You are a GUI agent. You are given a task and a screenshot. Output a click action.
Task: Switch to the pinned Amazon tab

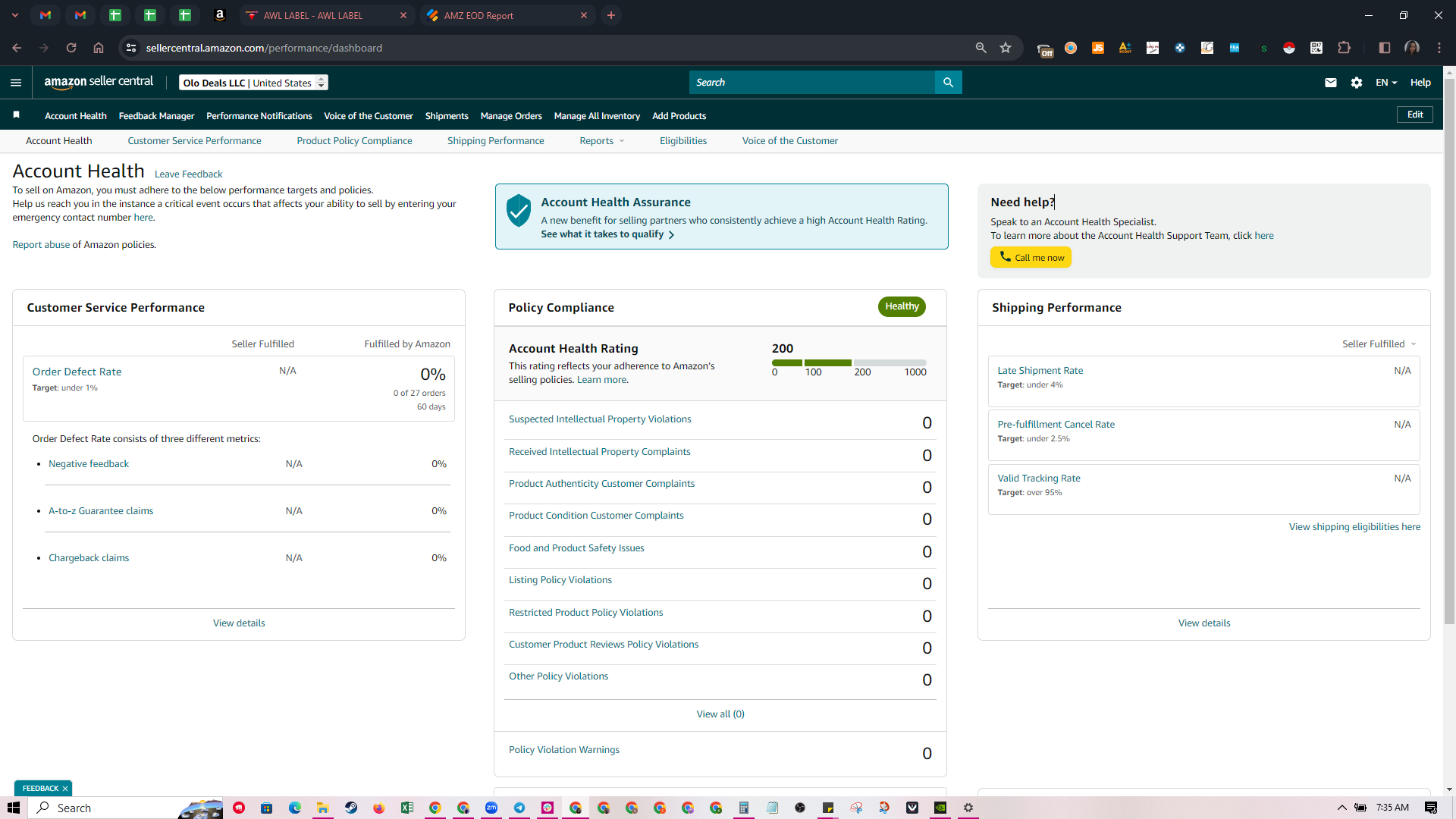220,15
